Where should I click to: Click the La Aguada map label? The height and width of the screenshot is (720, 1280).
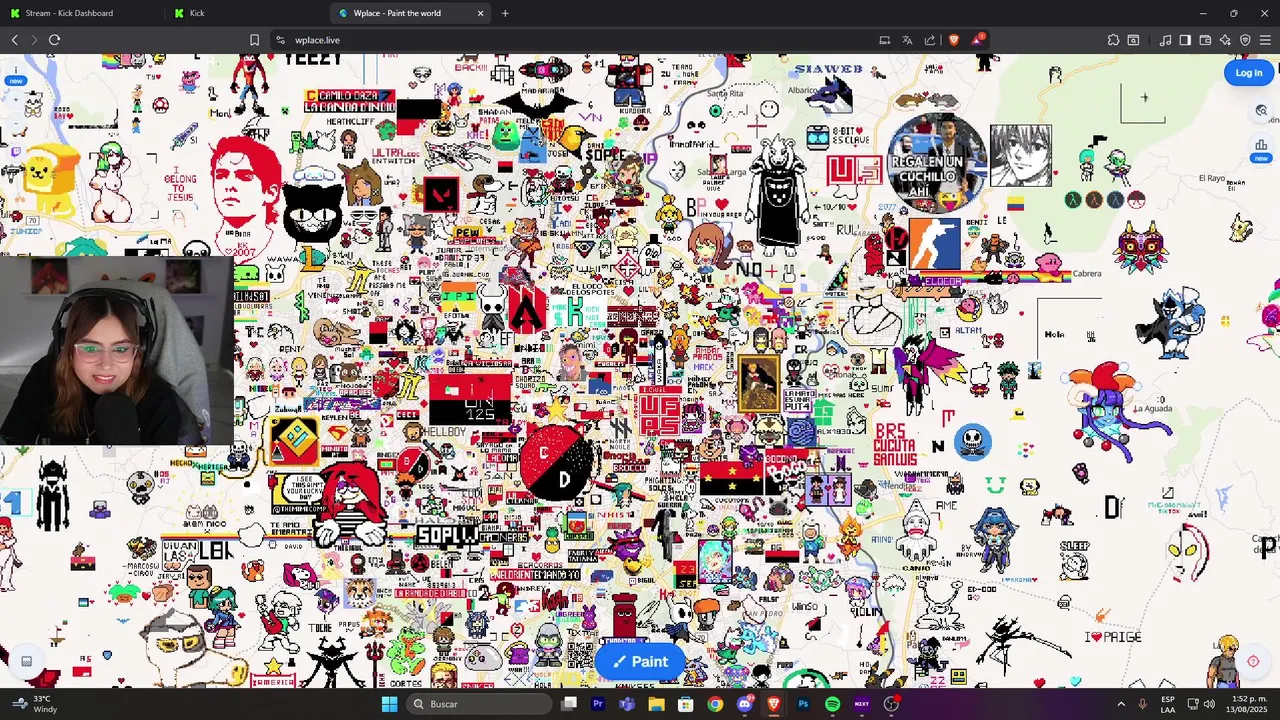1152,408
